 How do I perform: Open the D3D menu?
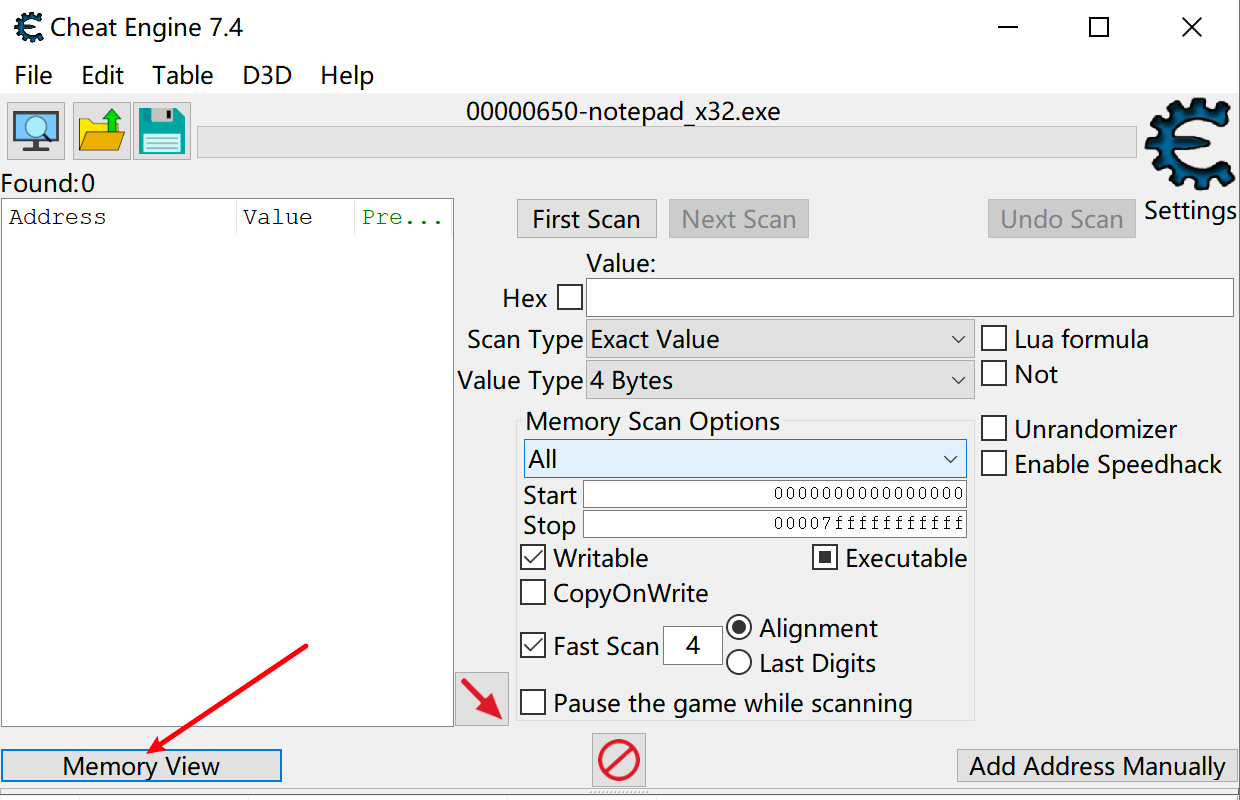(x=266, y=75)
